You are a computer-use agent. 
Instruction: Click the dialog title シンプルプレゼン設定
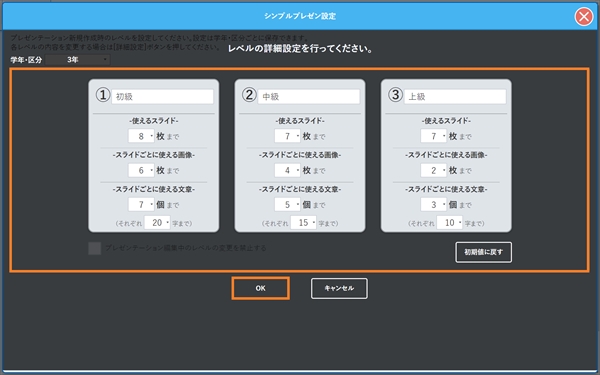pos(300,16)
